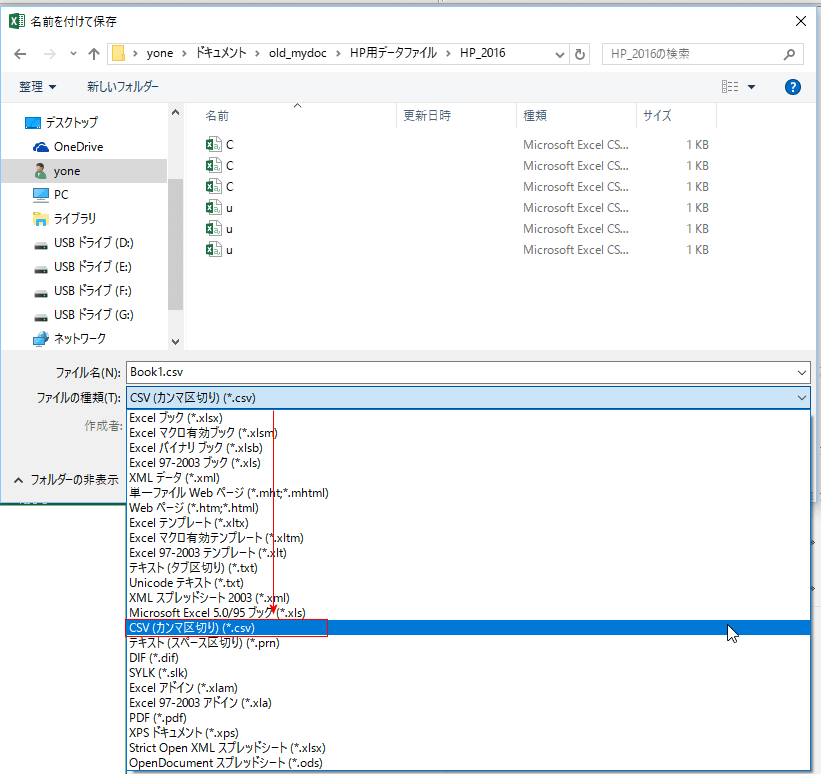Select Excel ブック (*.xlsx) file type
The image size is (821, 774).
(x=176, y=418)
